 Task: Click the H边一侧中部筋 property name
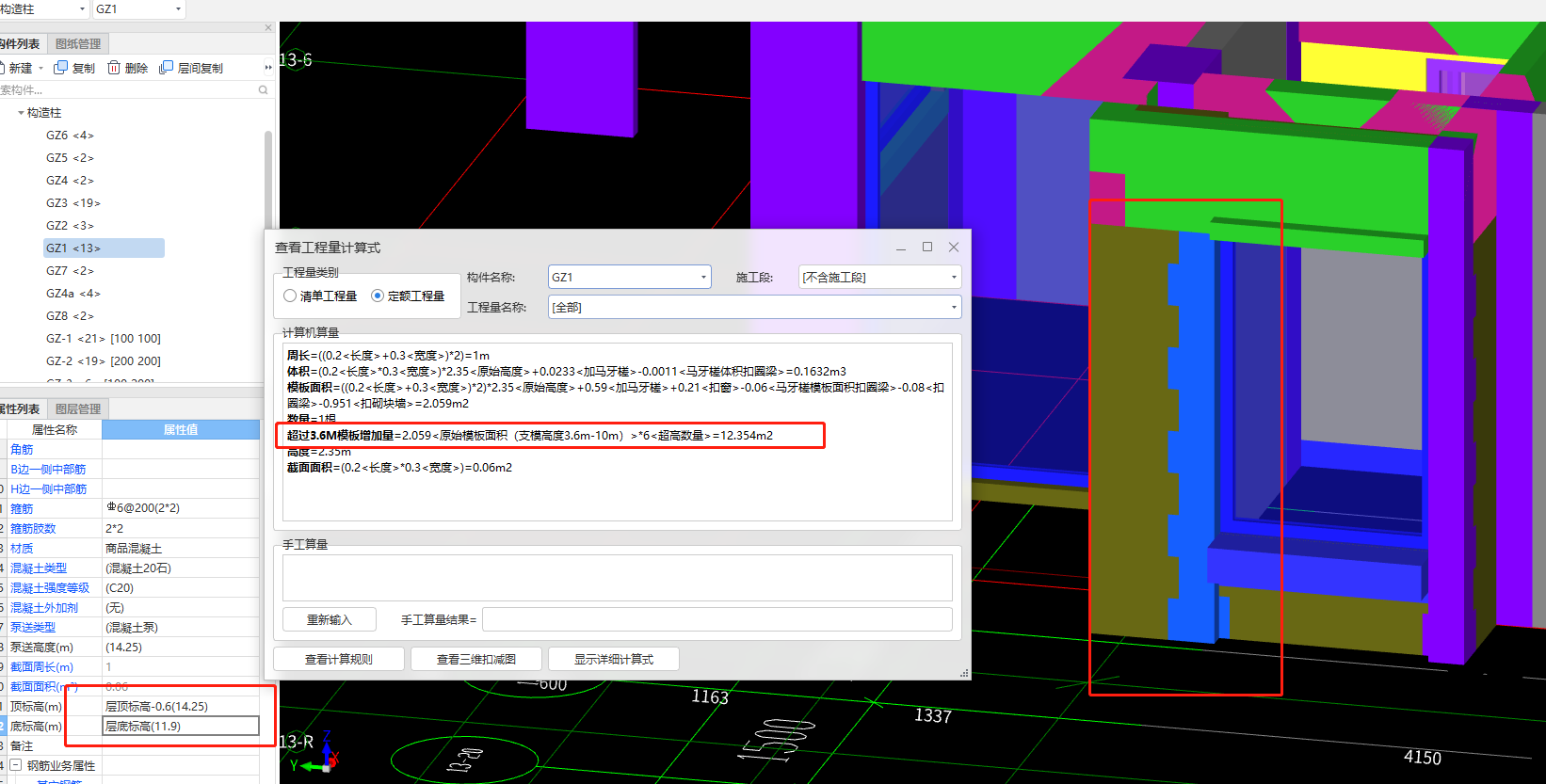(48, 488)
